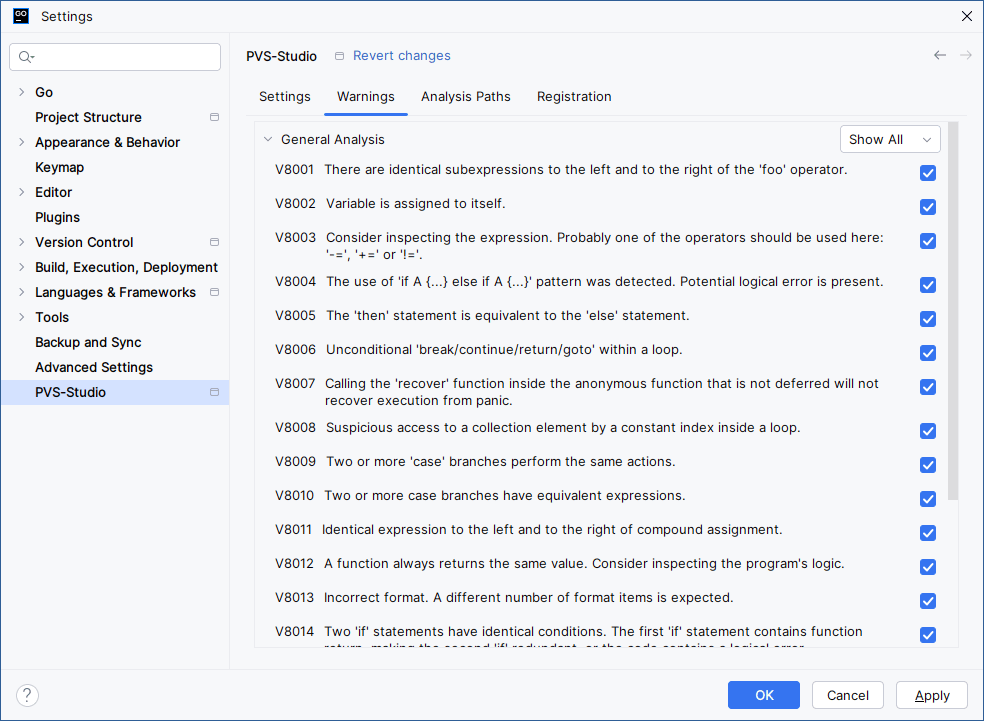Uncheck the V8001 identical subexpressions warning

[x=927, y=173]
